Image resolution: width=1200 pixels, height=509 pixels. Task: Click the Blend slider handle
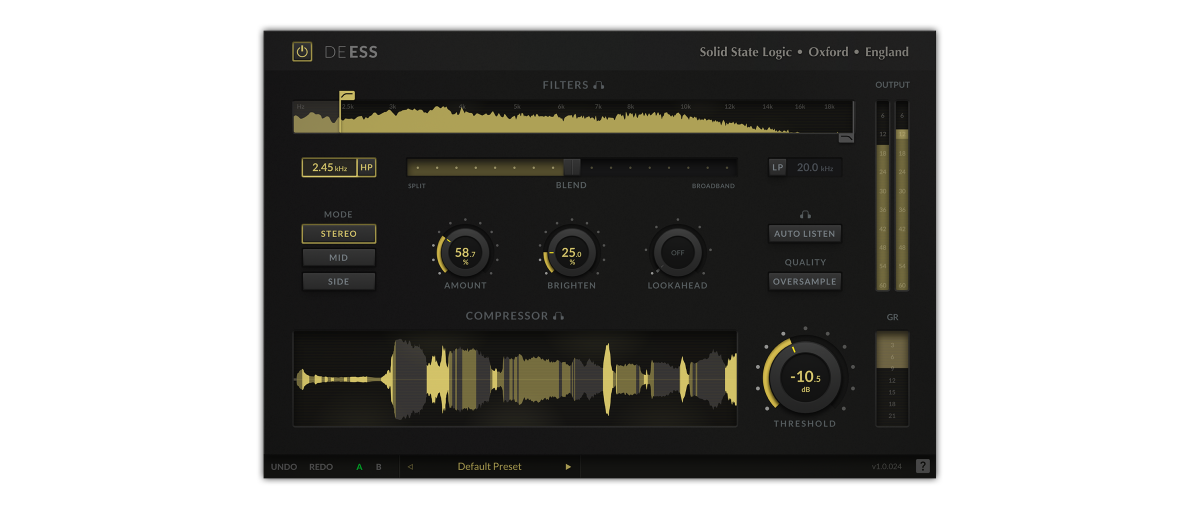click(571, 167)
